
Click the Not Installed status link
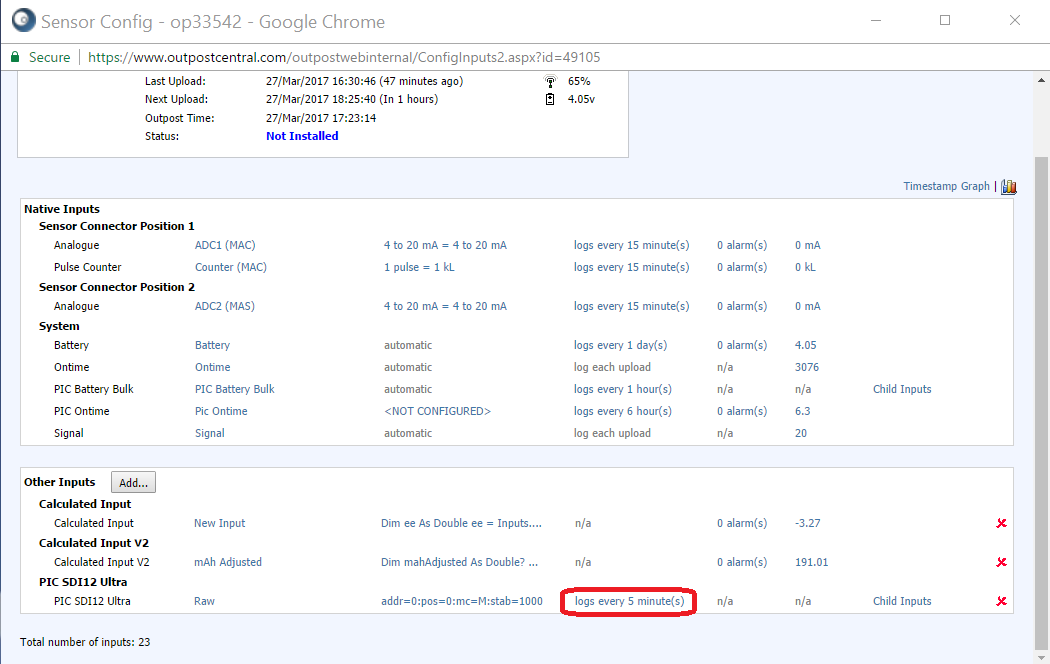pos(302,136)
